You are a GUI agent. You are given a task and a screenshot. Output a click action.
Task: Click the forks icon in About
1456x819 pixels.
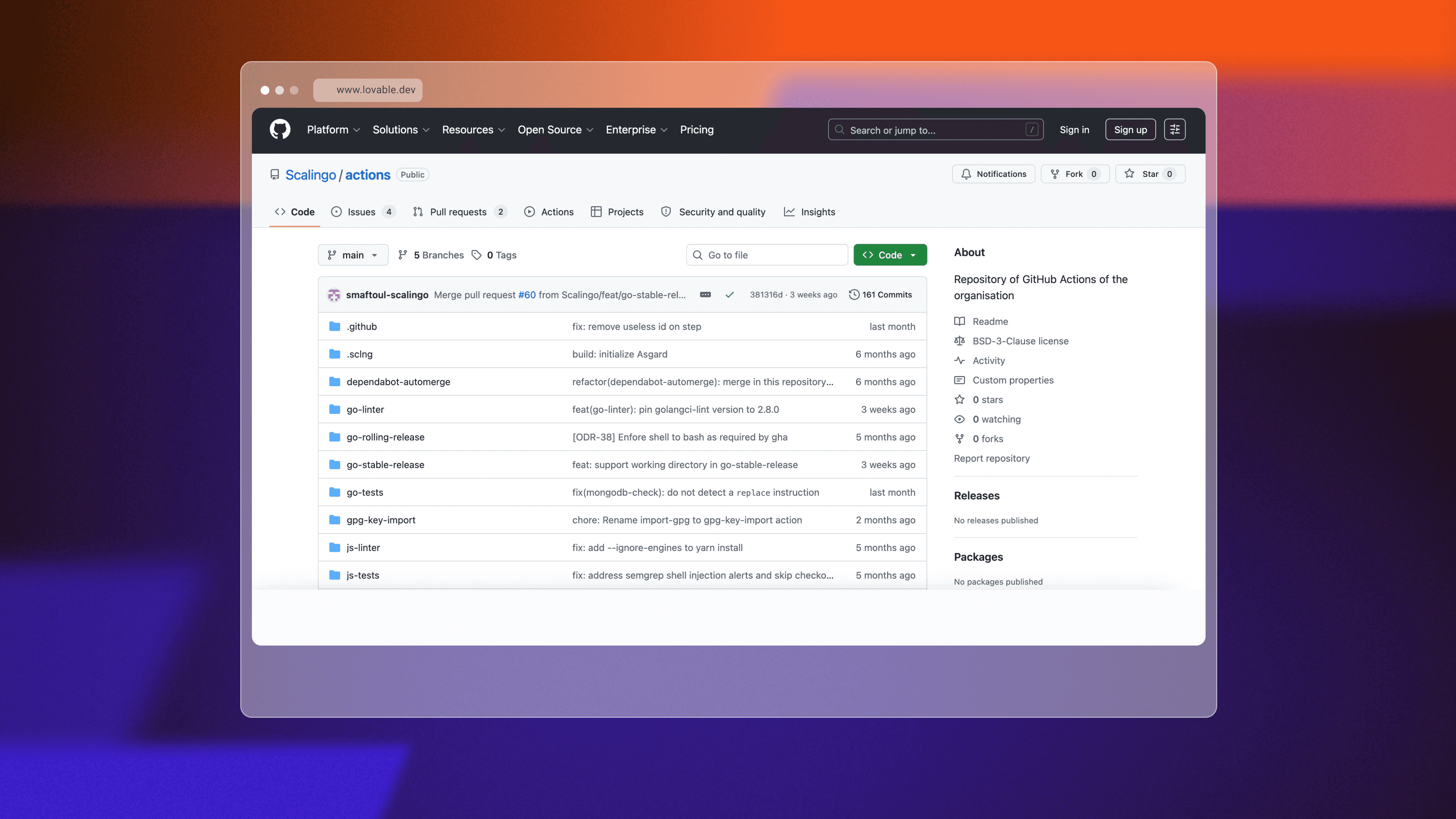point(960,439)
